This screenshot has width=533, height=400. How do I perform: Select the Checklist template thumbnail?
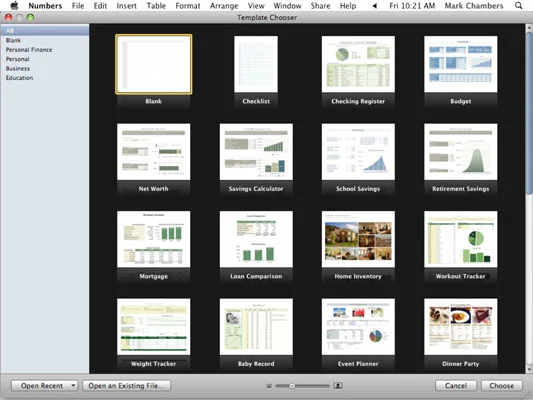pos(256,64)
